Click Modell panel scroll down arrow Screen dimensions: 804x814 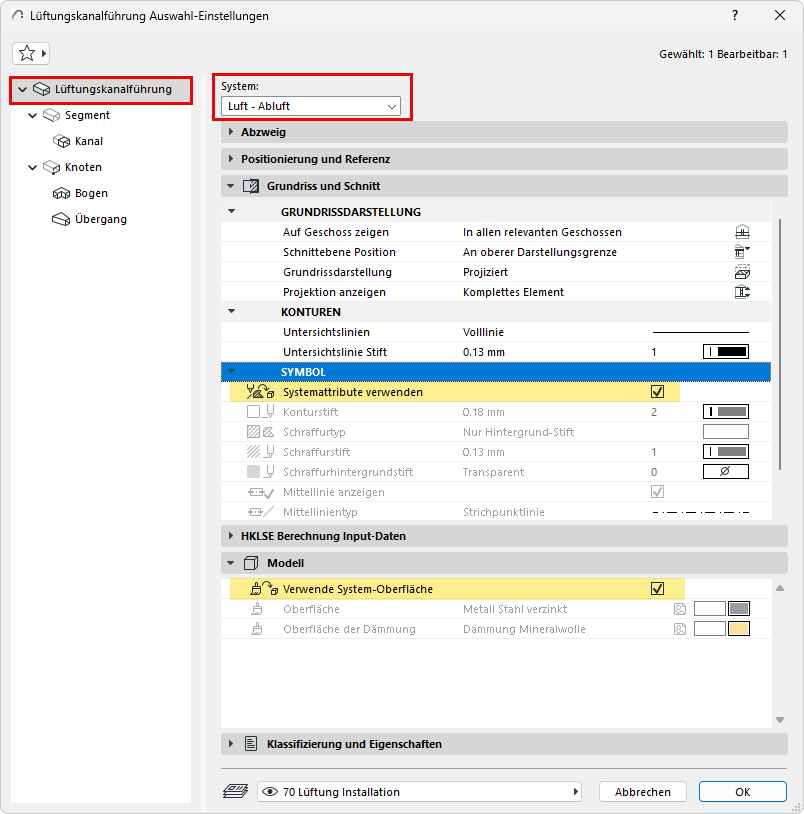[x=780, y=720]
